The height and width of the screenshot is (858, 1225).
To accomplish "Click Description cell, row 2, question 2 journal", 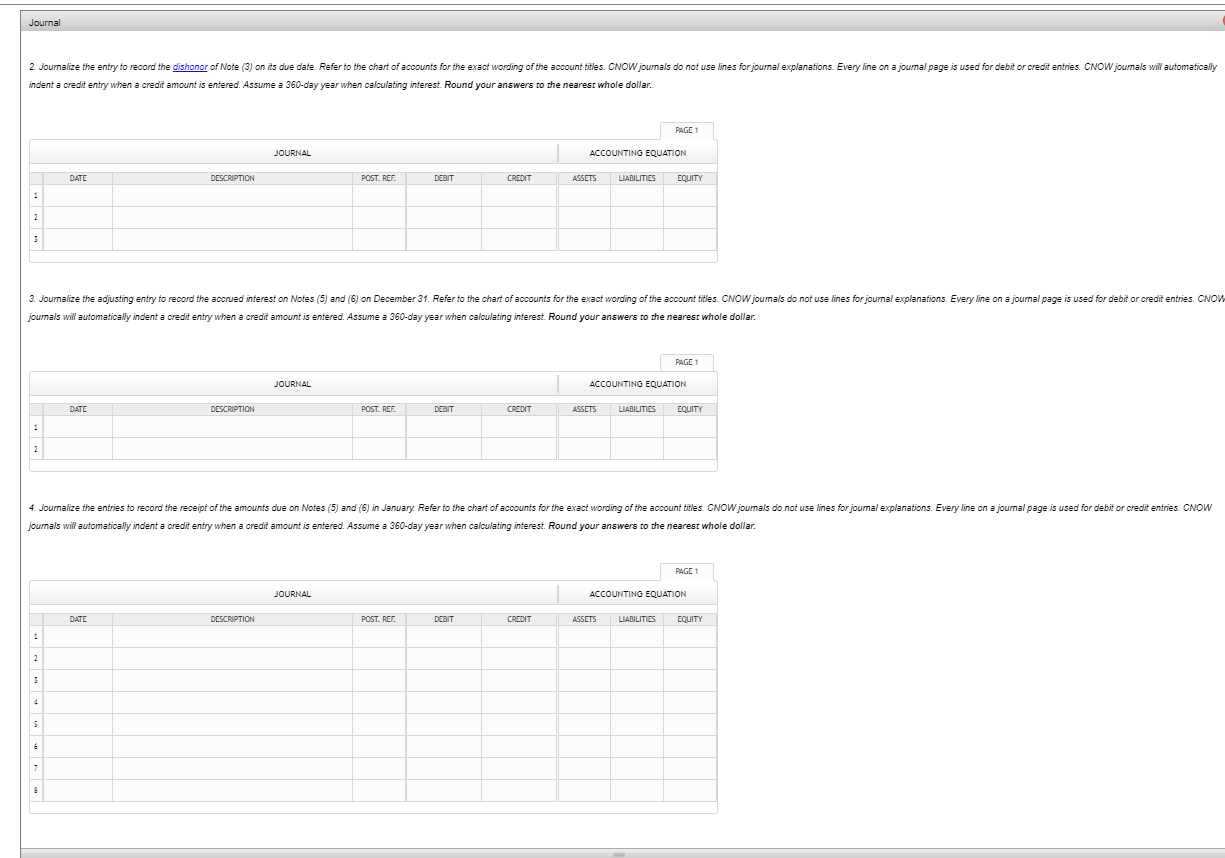I will (232, 218).
